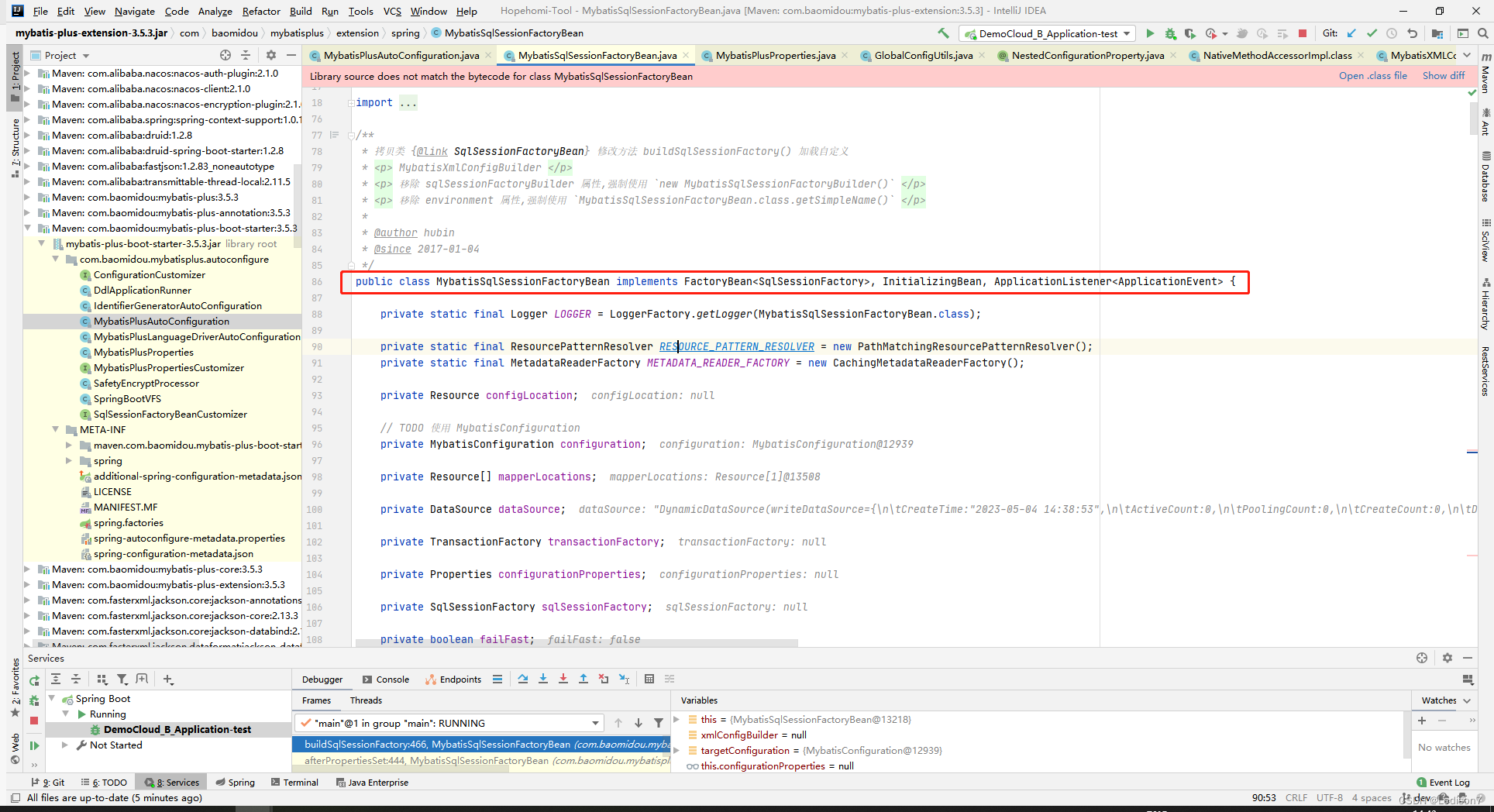Commit changes with the green Git checkmark

(x=1372, y=33)
